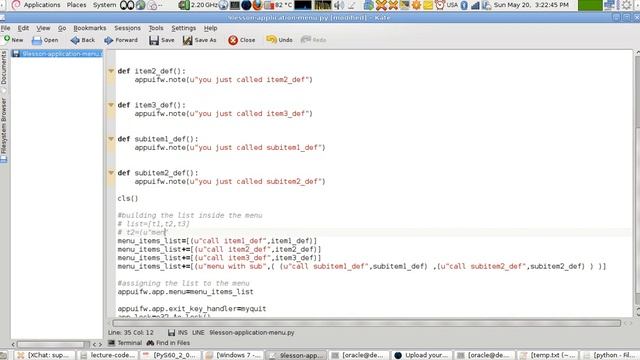Viewport: 640px width, 360px height.
Task: Switch to lecture-code taskbar window
Action: pyautogui.click(x=108, y=355)
